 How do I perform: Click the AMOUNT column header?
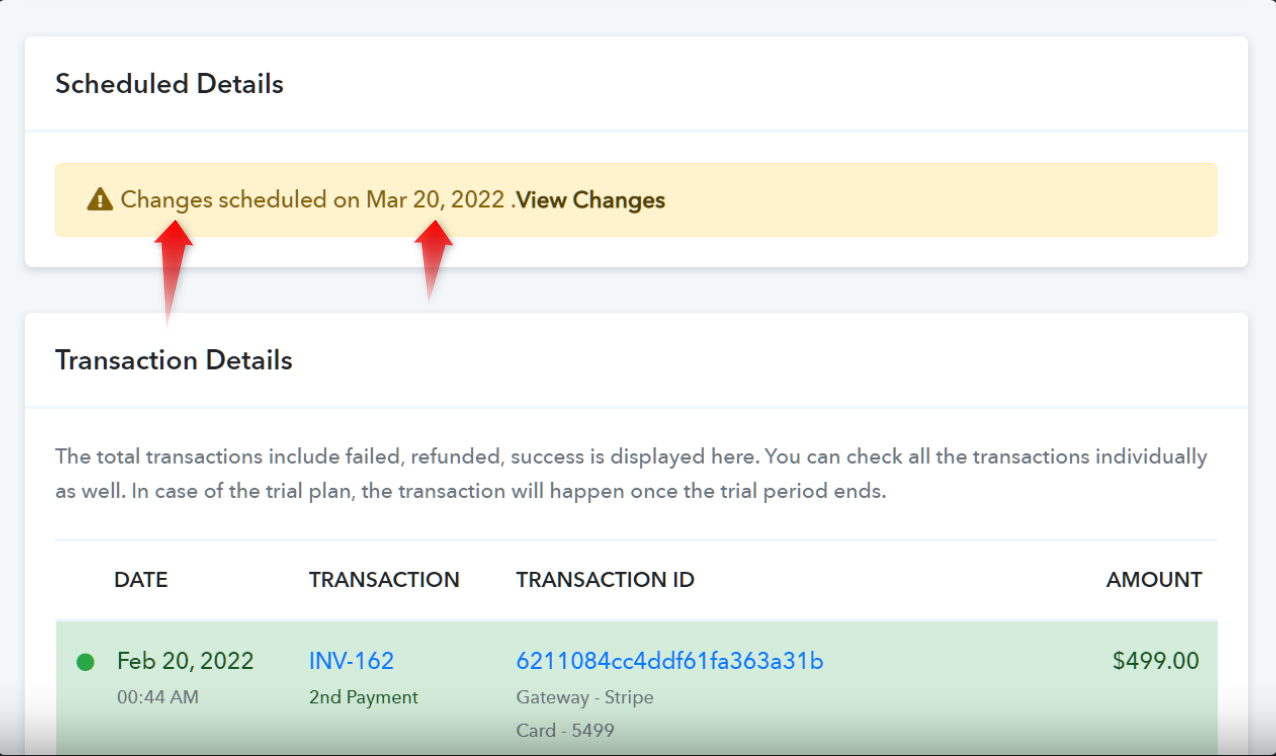1154,580
